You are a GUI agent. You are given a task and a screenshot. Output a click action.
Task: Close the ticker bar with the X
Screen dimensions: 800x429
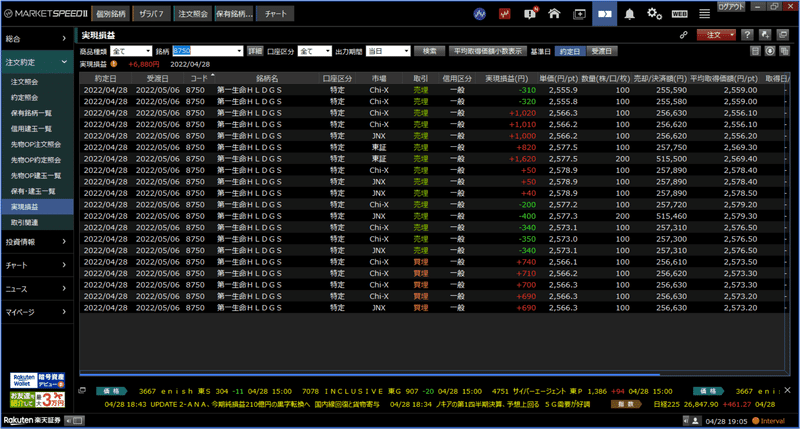(x=787, y=390)
